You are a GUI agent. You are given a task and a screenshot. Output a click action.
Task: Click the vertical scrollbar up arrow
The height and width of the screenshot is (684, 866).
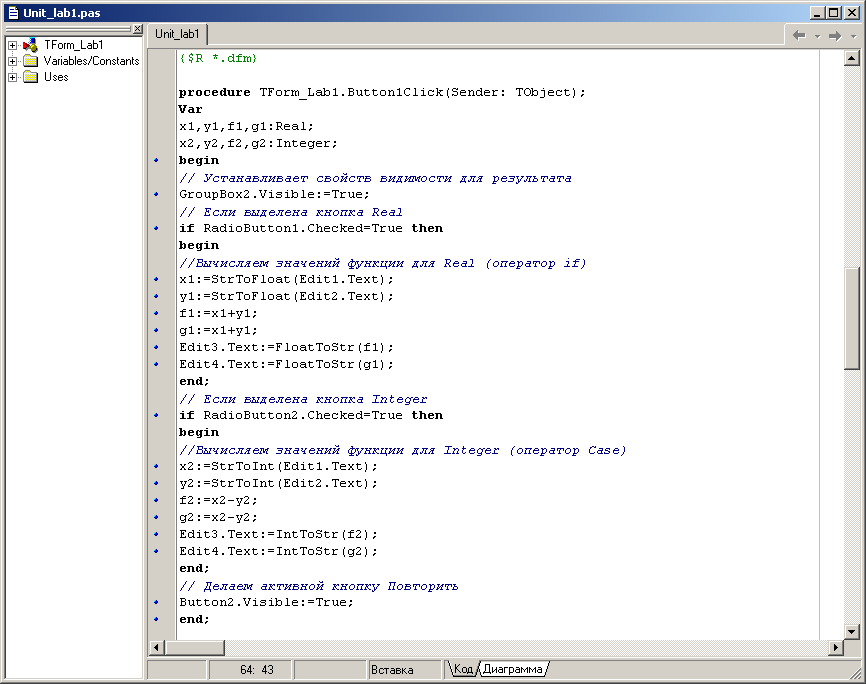click(x=852, y=58)
